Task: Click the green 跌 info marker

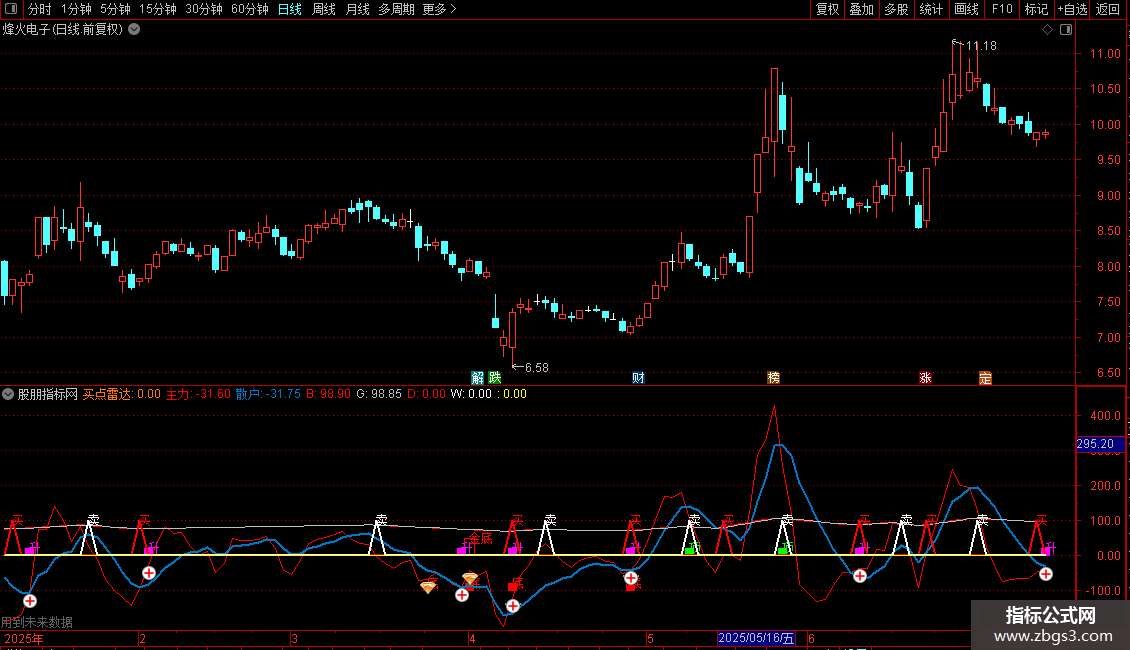Action: coord(494,378)
